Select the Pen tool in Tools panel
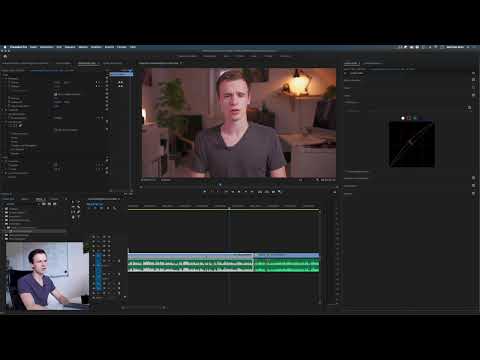This screenshot has width=480, height=360. click(79, 212)
